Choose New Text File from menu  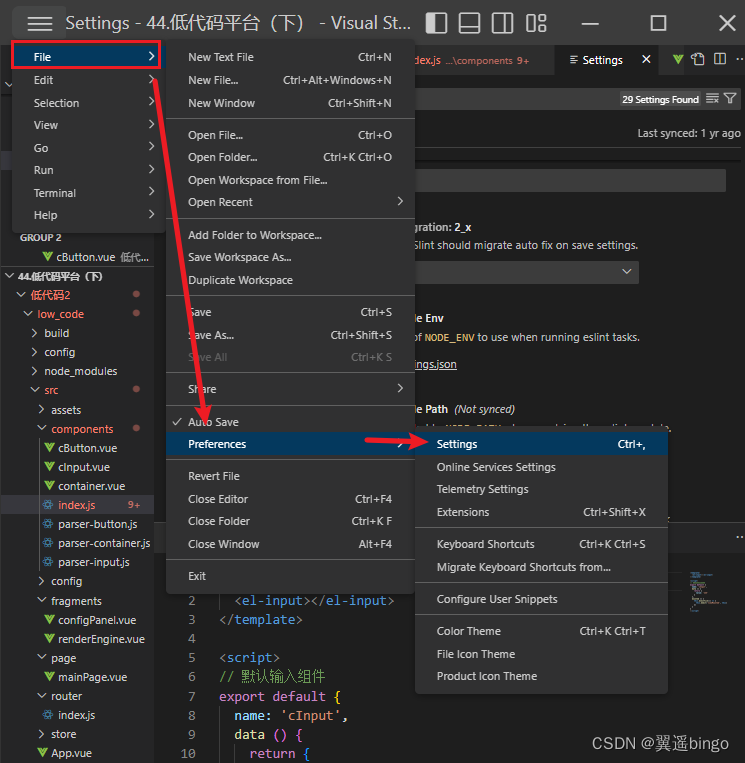[290, 57]
